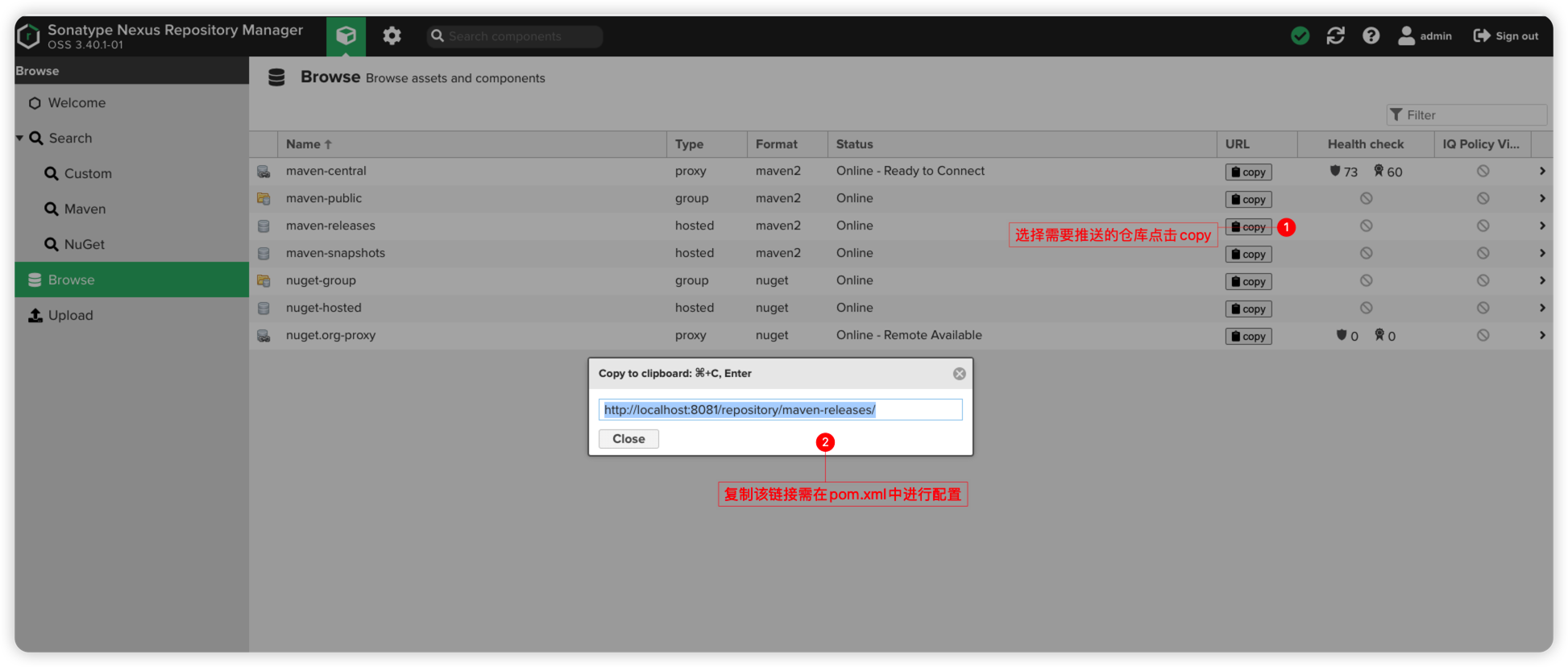1568x667 pixels.
Task: Click maven-snapshots hosted repository icon
Action: [263, 253]
